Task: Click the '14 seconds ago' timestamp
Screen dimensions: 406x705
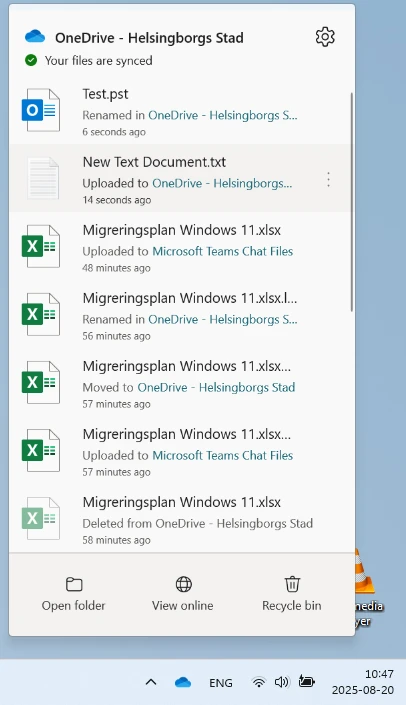Action: tap(116, 200)
